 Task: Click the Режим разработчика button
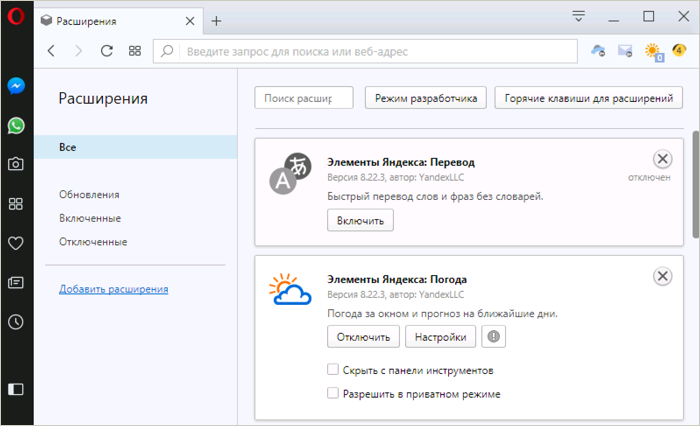[426, 98]
